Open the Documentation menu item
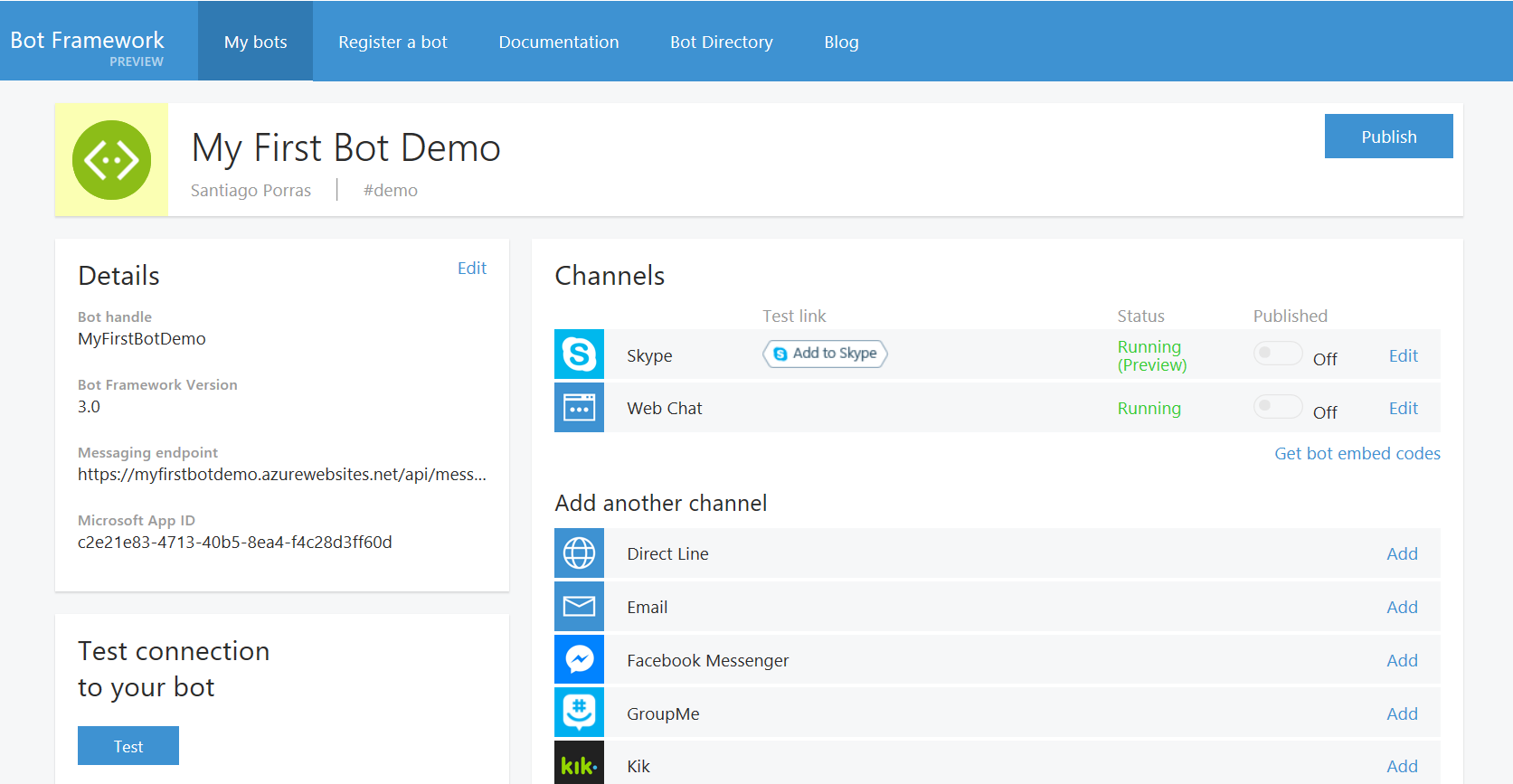The height and width of the screenshot is (784, 1513). click(x=558, y=42)
